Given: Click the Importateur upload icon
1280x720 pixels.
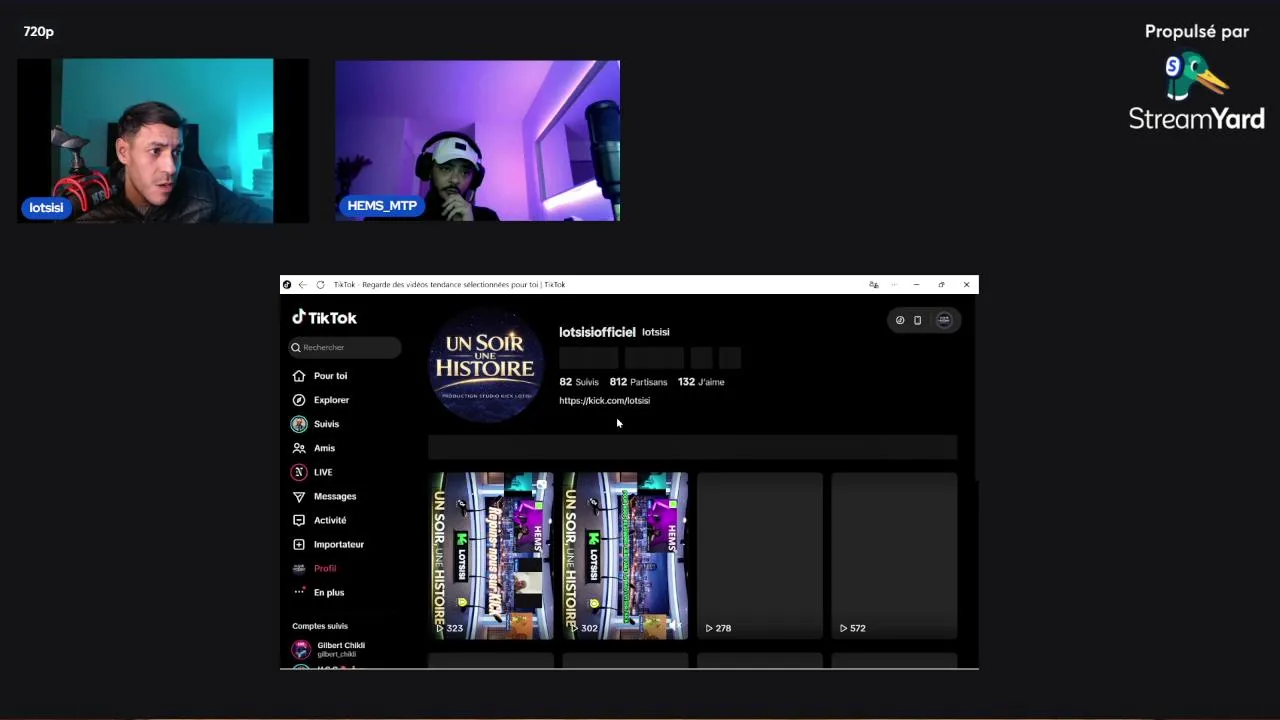Looking at the screenshot, I should click(298, 544).
